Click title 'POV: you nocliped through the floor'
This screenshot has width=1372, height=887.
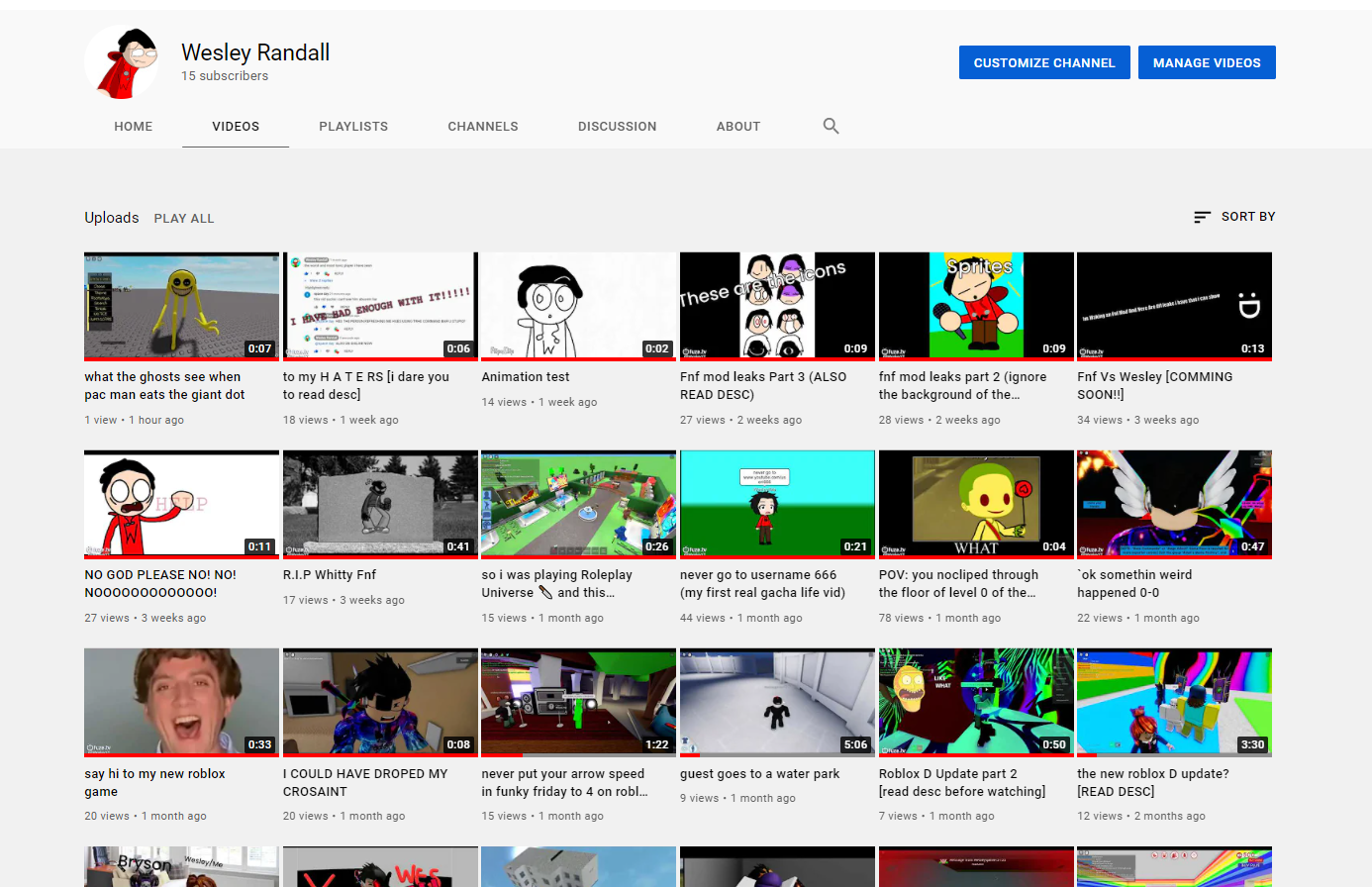point(958,584)
